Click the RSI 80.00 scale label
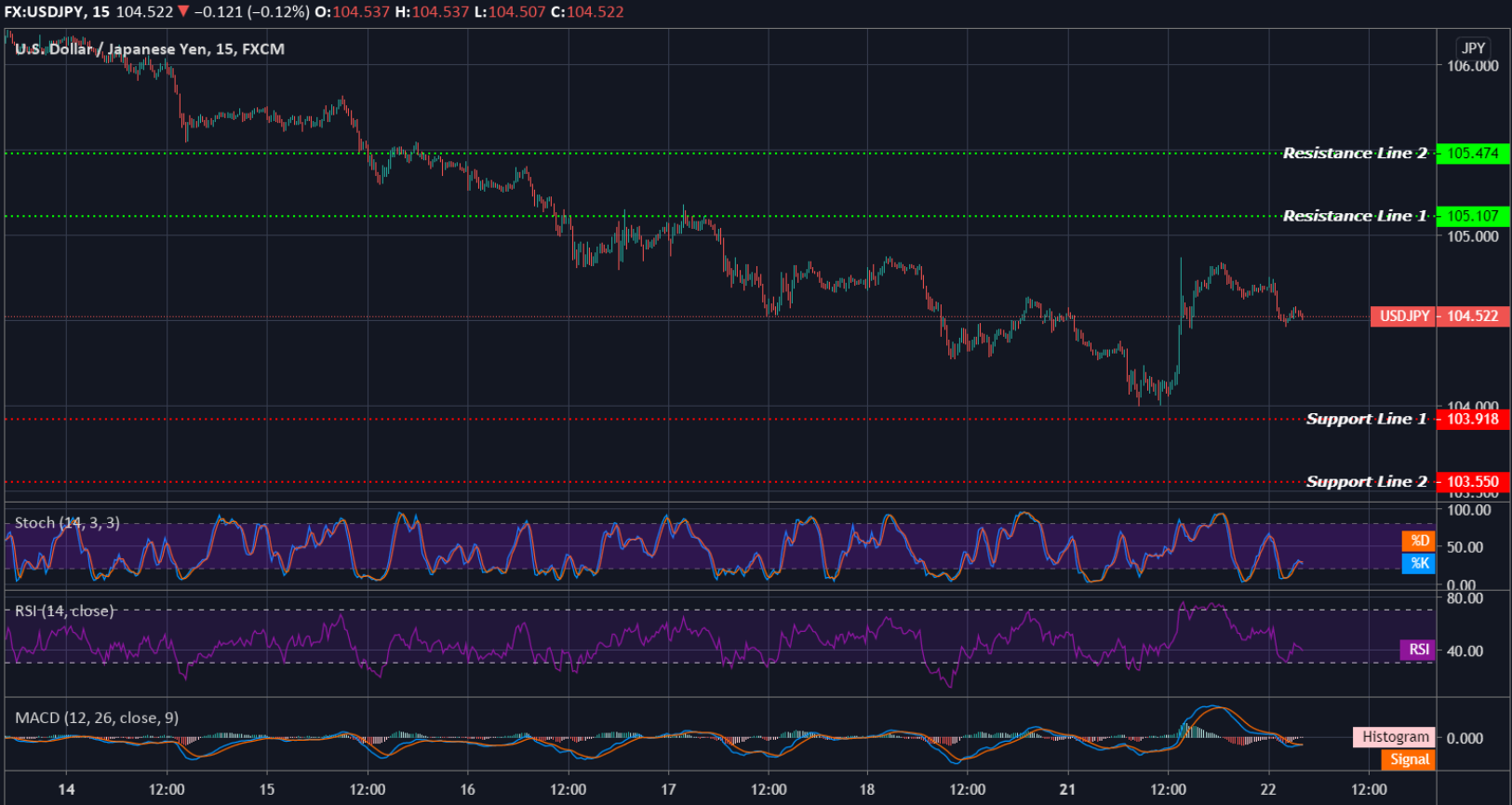This screenshot has width=1512, height=805. pyautogui.click(x=1465, y=598)
